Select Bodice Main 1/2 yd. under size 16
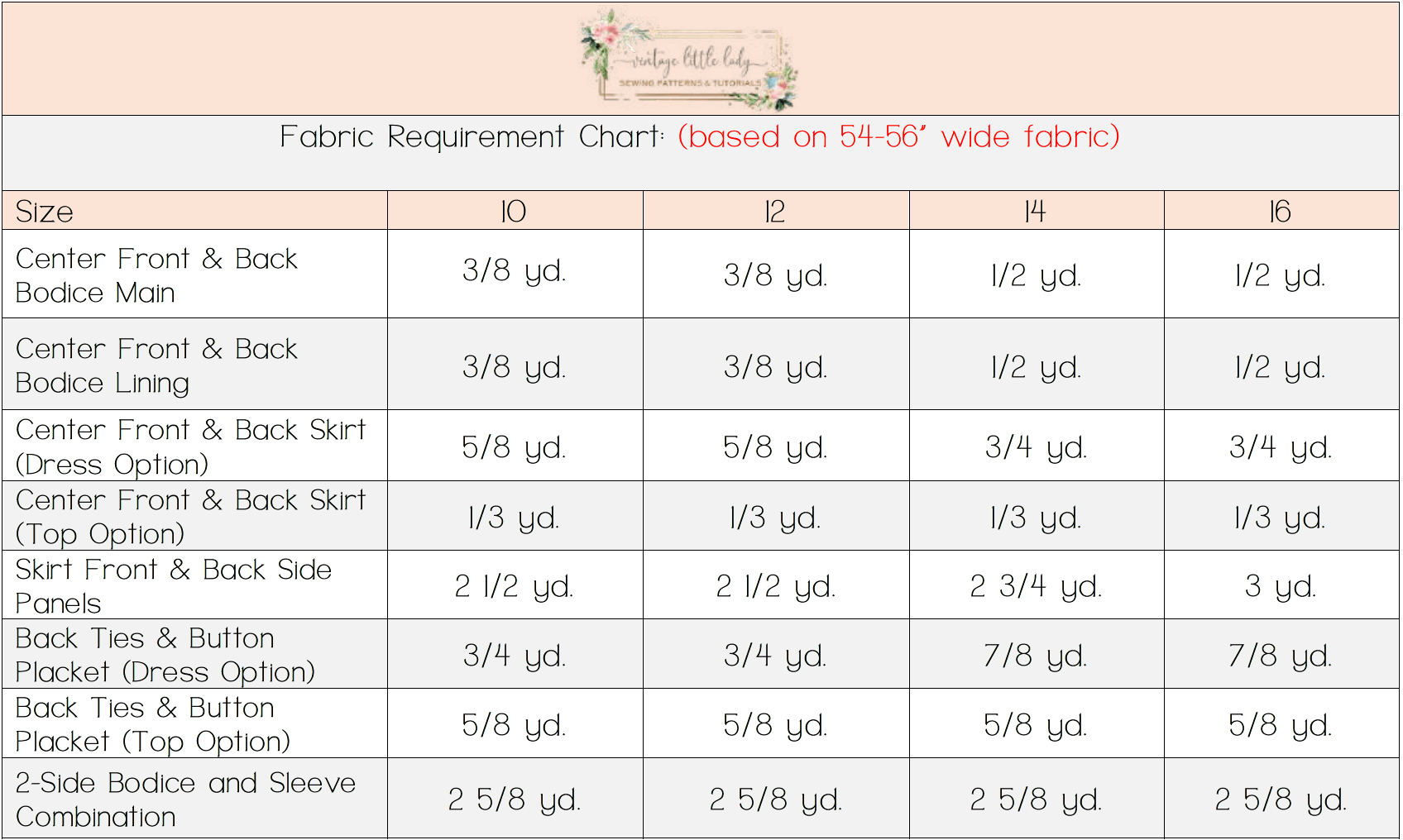The image size is (1403, 840). pyautogui.click(x=1281, y=275)
